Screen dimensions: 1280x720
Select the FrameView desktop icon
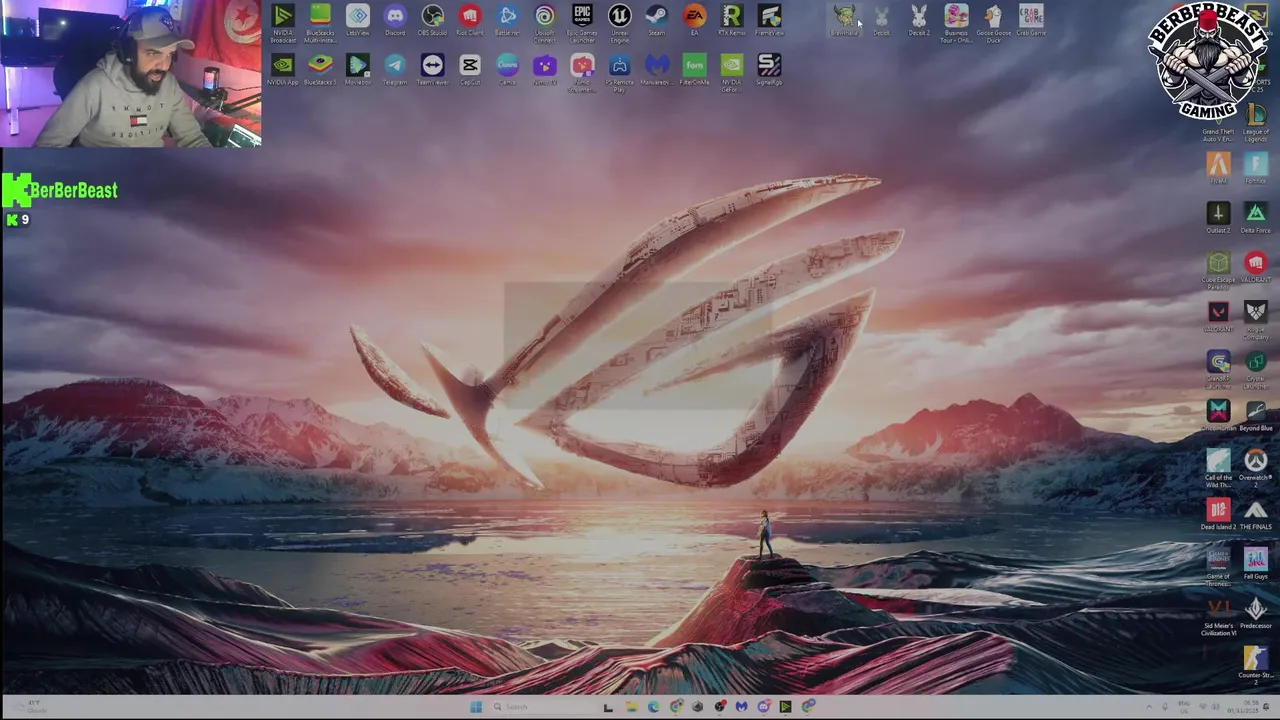pyautogui.click(x=769, y=20)
